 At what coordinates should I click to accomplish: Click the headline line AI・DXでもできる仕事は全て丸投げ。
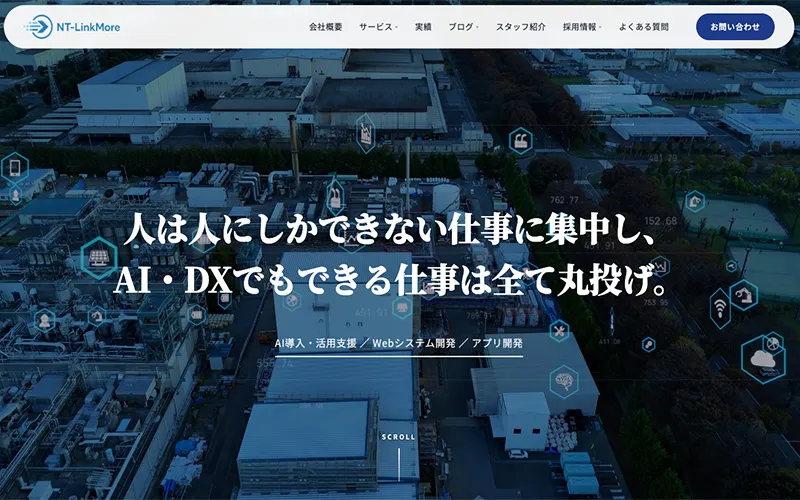[x=391, y=280]
